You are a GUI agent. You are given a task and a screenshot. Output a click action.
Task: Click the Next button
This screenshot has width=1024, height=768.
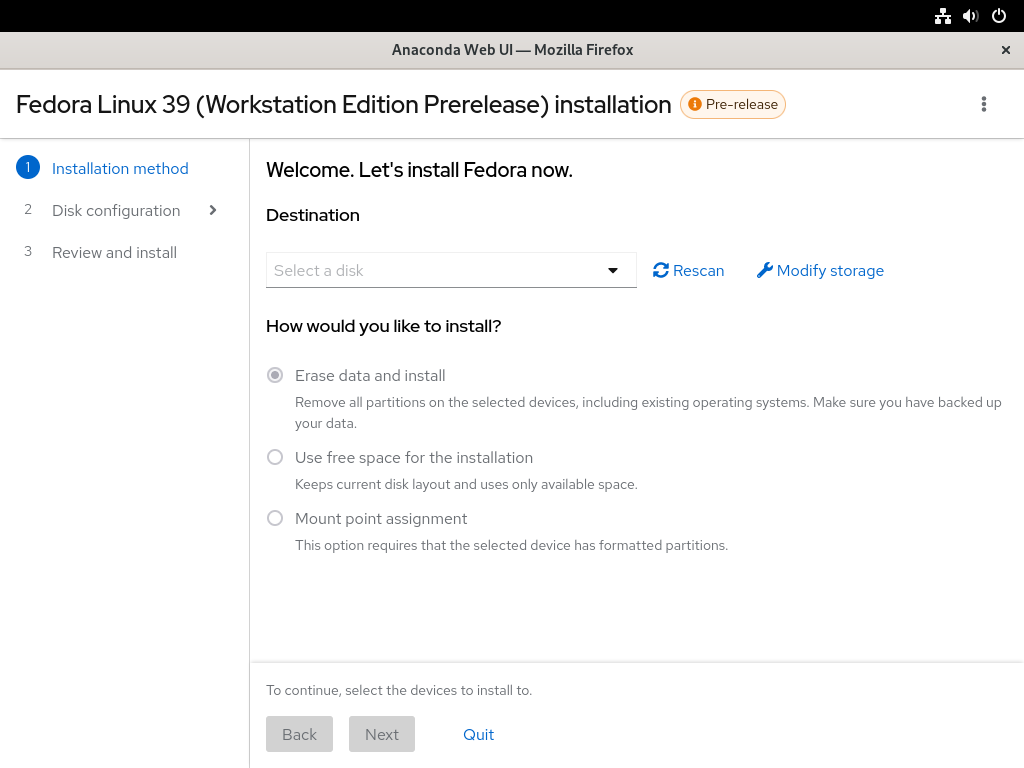(382, 734)
